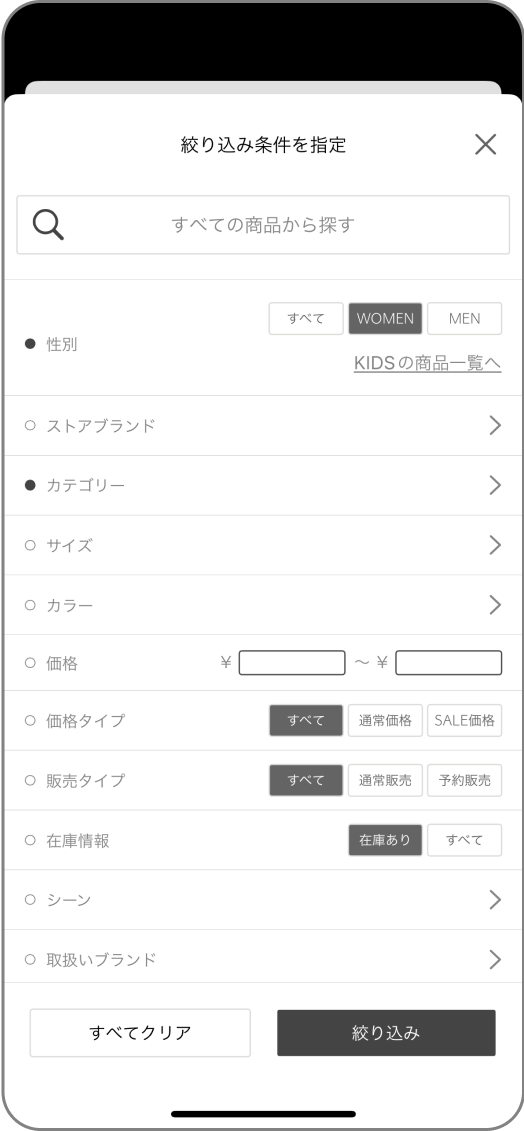
Task: Expand the ストアブランド row chevron
Action: click(x=494, y=426)
